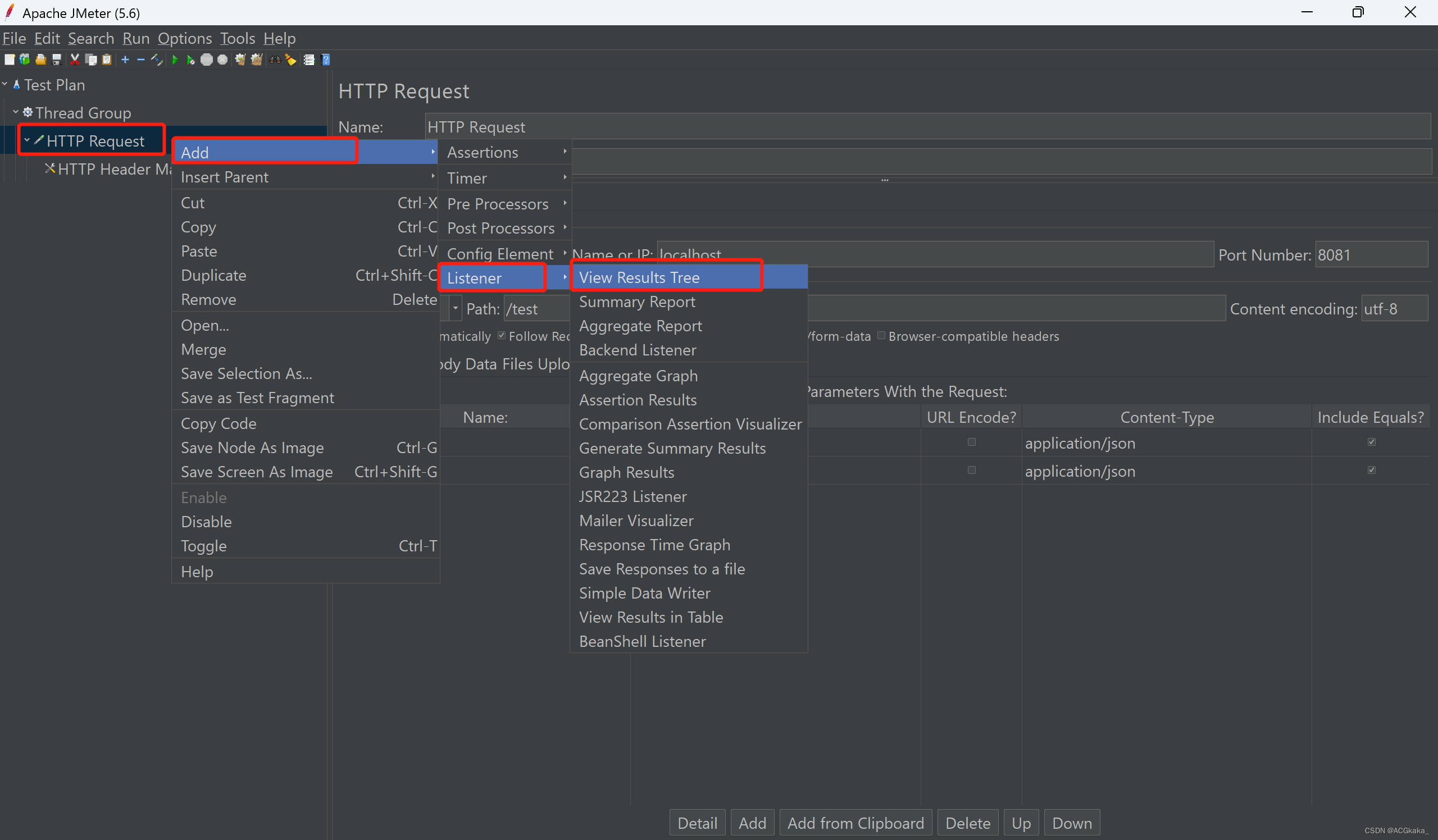The image size is (1438, 840).
Task: Click the Copy toolbar icon
Action: point(91,60)
